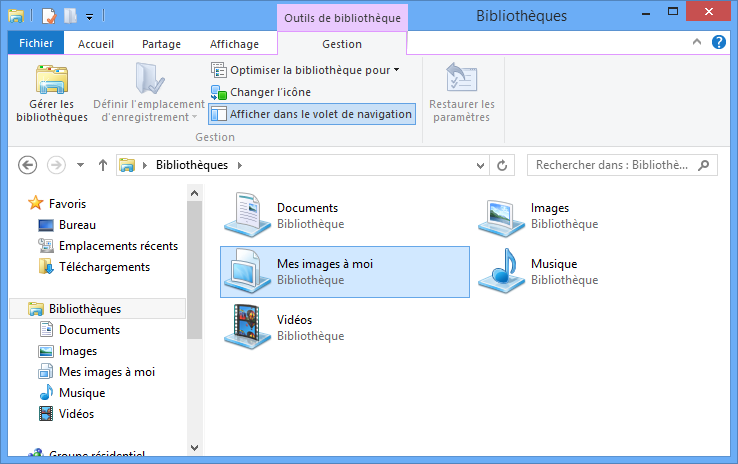Toggle Afficher dans le volet de navigation
Screen dimensions: 738x464
pos(312,114)
